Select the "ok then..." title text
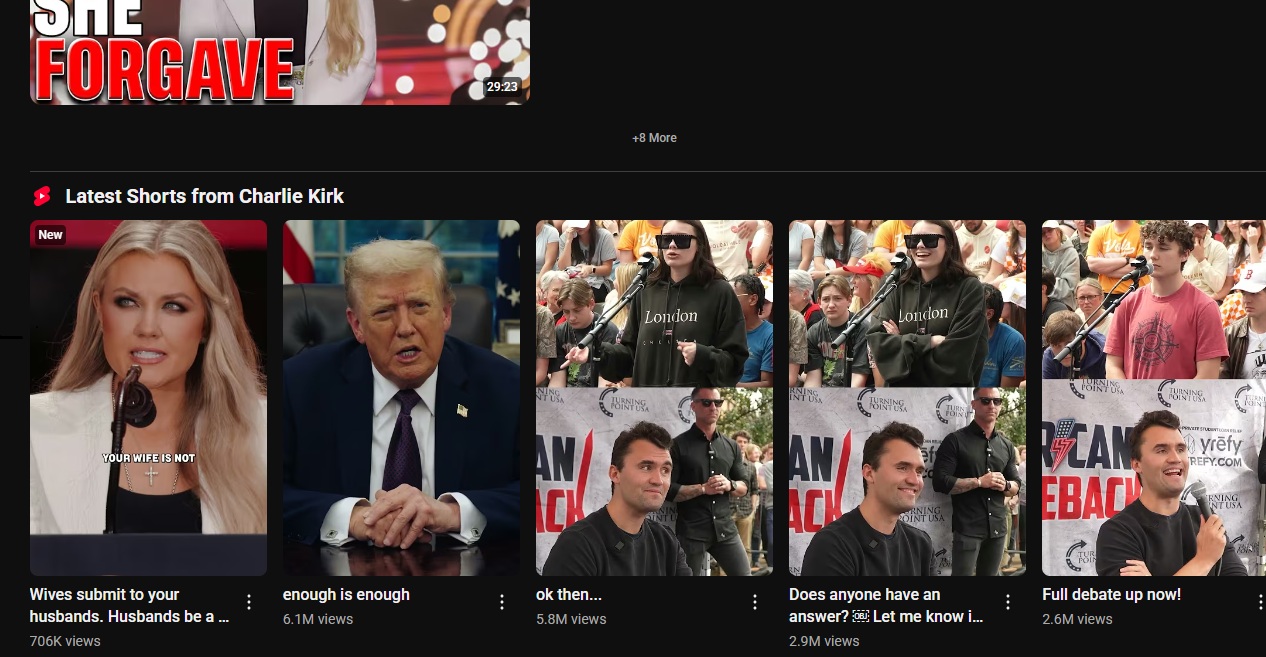This screenshot has height=657, width=1266. click(x=568, y=594)
